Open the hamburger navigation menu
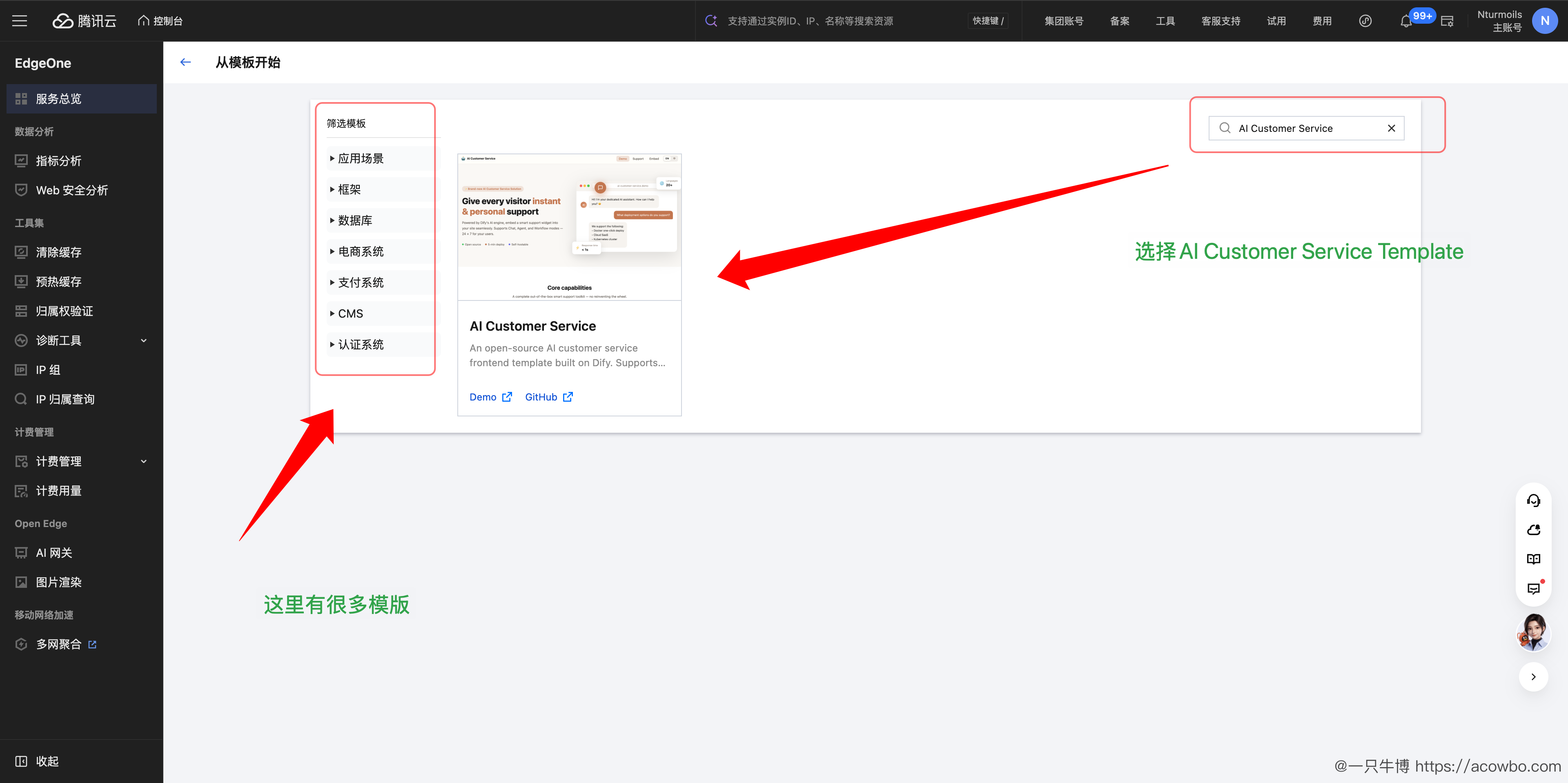Viewport: 1568px width, 783px height. [x=20, y=21]
